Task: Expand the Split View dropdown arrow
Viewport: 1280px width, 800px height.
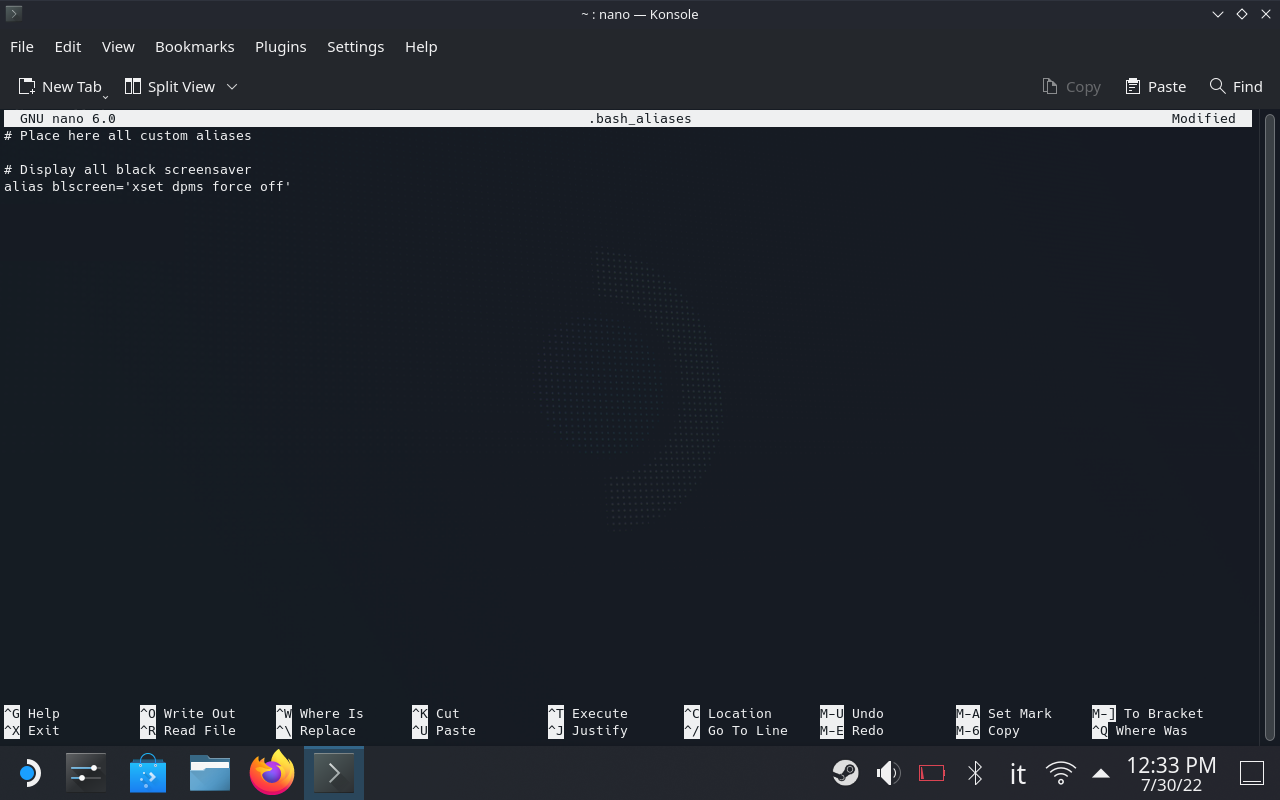Action: 232,87
